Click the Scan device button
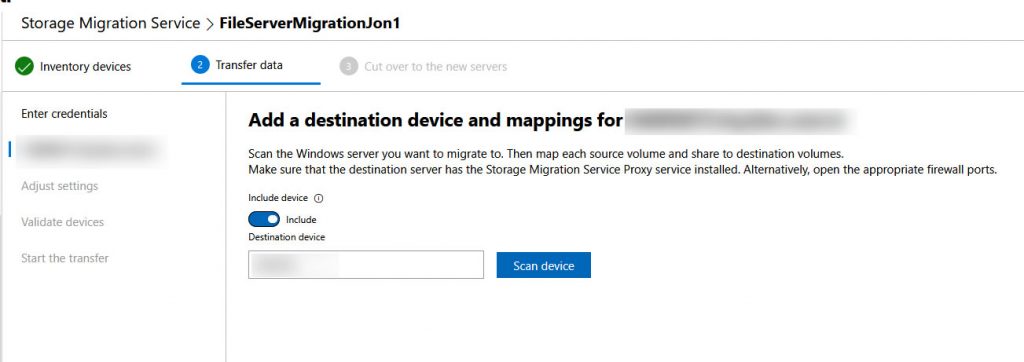Viewport: 1024px width, 362px height. 543,265
